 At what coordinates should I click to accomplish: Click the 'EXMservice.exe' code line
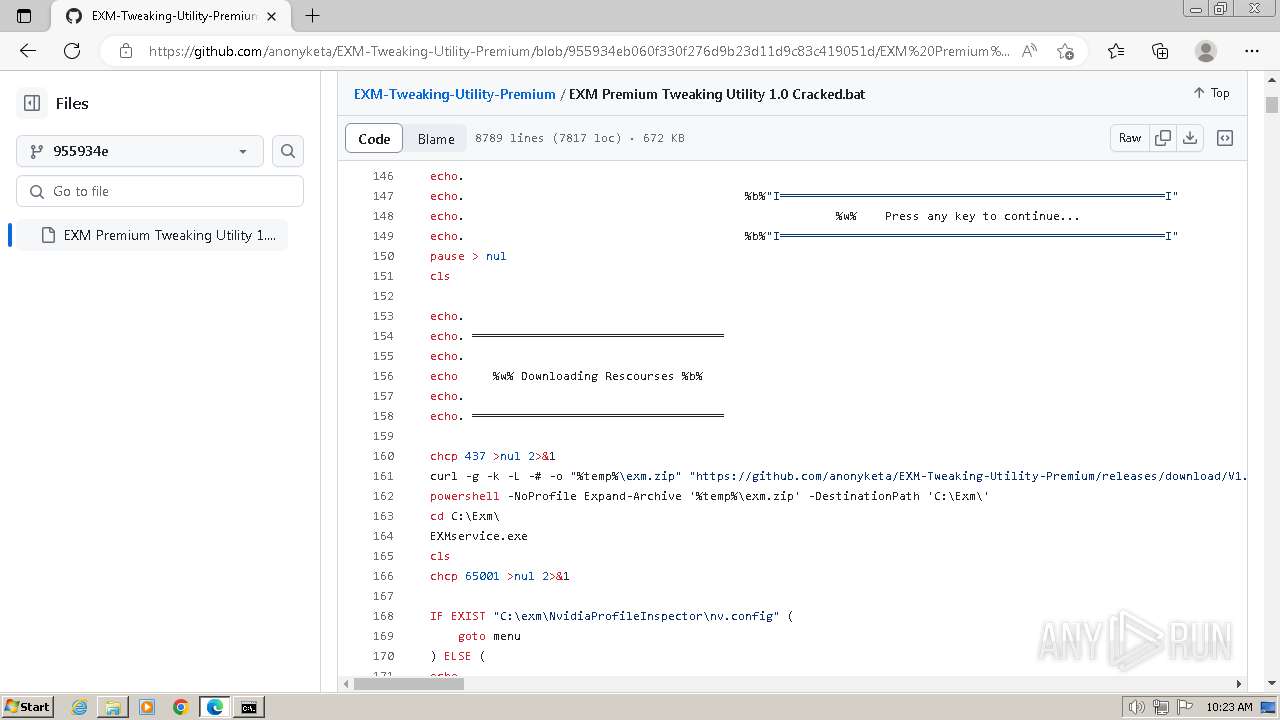pos(479,536)
